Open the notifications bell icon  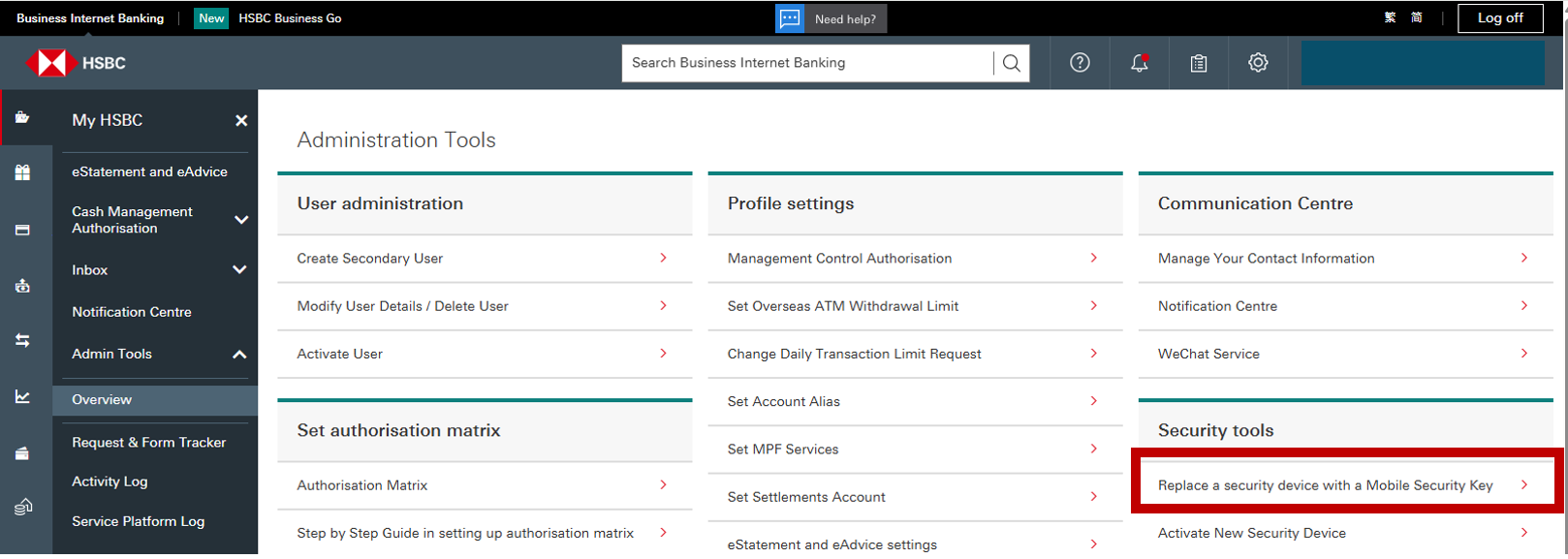coord(1140,63)
